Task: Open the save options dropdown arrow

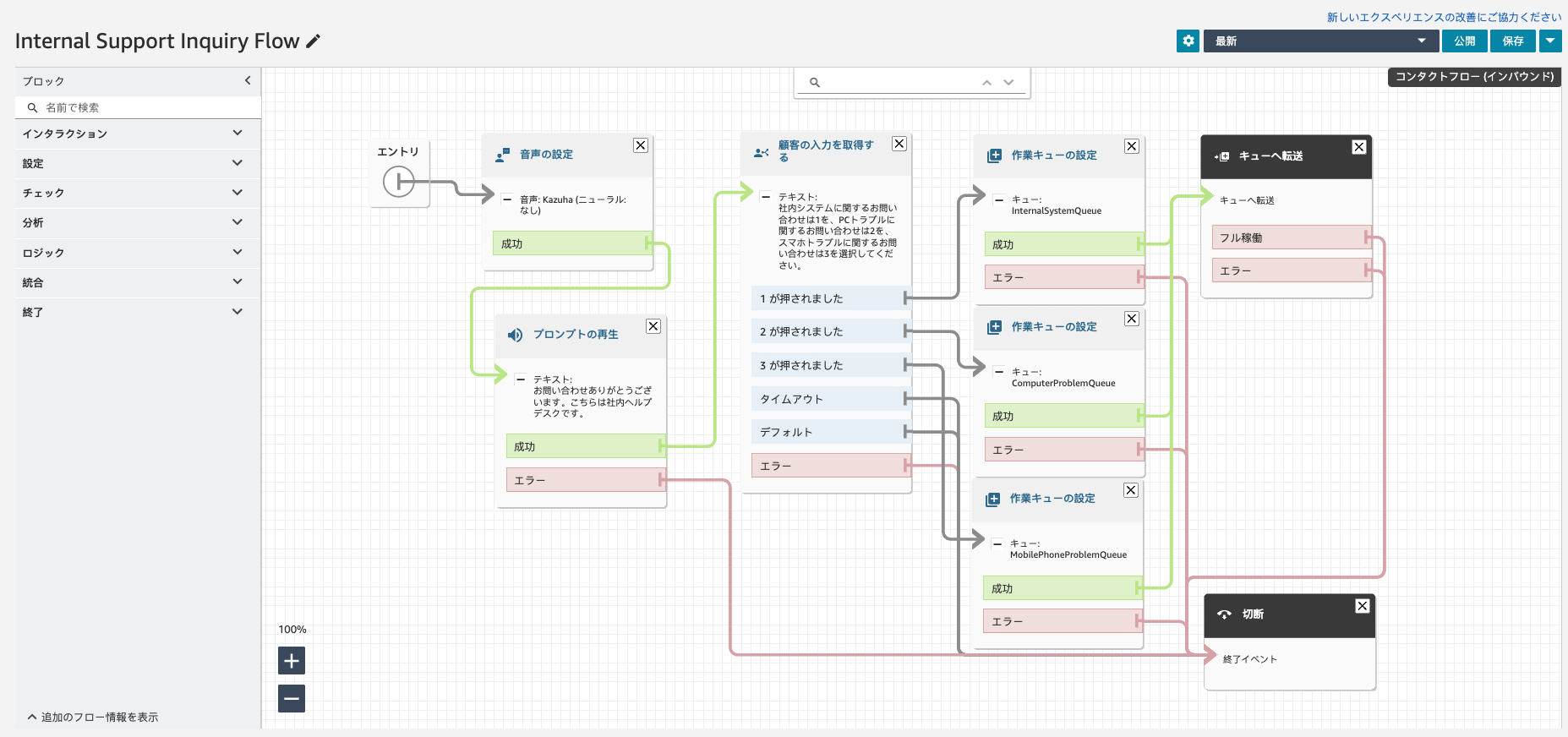Action: coord(1550,41)
